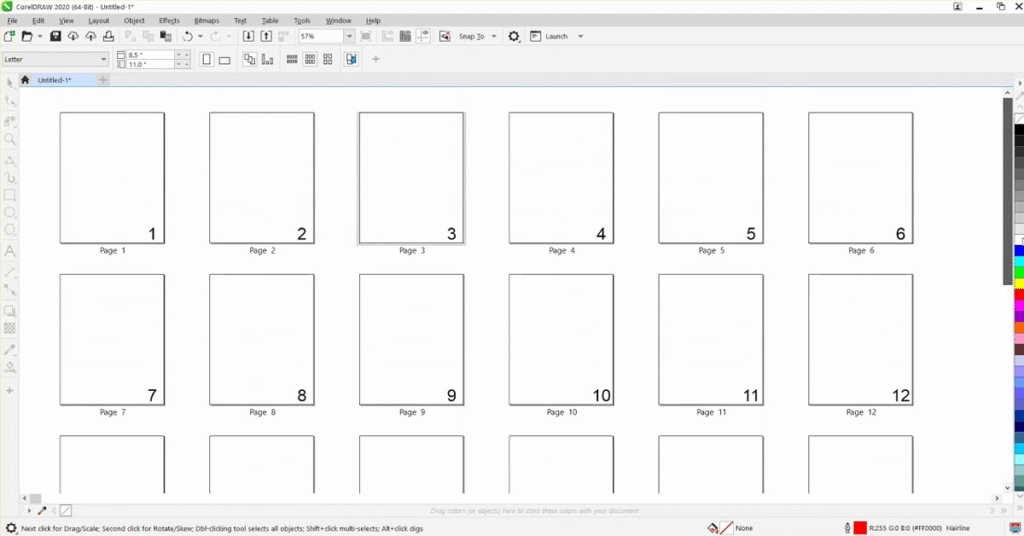
Task: Click the Import icon
Action: point(248,37)
